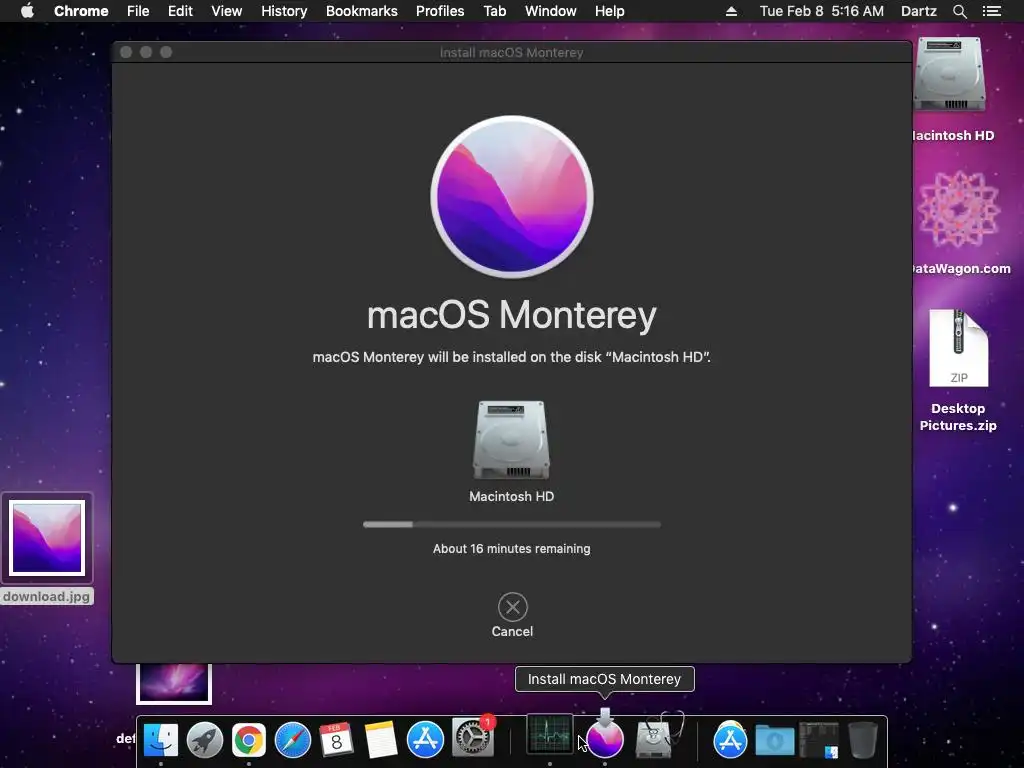The width and height of the screenshot is (1024, 768).
Task: Click the 'macOS Monterey' heading text
Action: pyautogui.click(x=512, y=315)
